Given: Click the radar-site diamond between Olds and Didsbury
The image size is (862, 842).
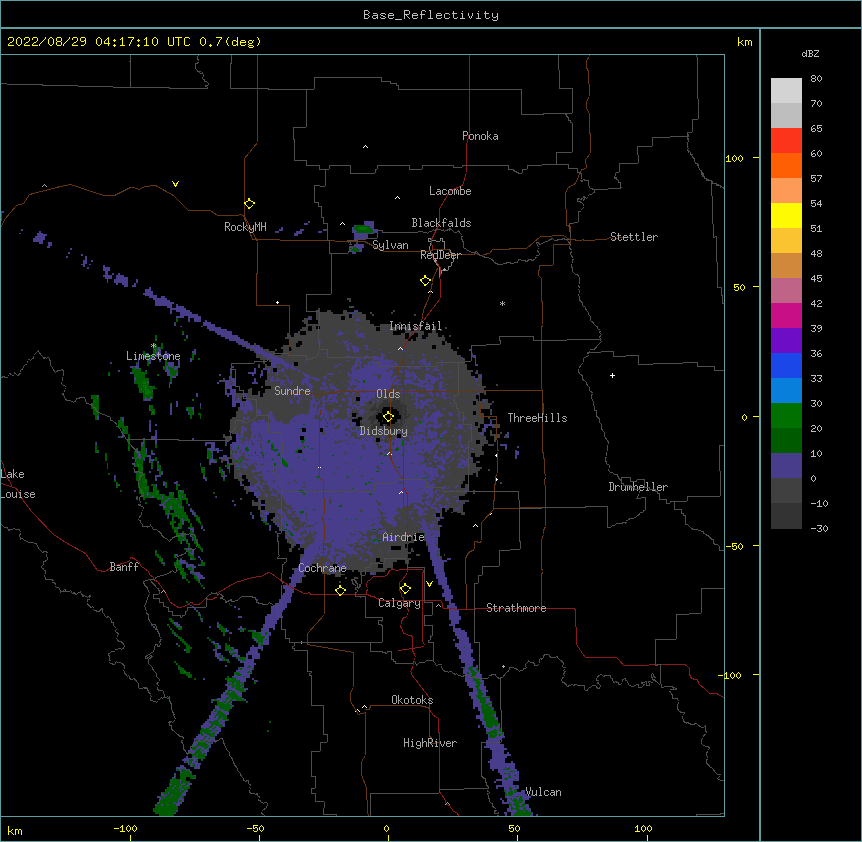Looking at the screenshot, I should (x=388, y=417).
